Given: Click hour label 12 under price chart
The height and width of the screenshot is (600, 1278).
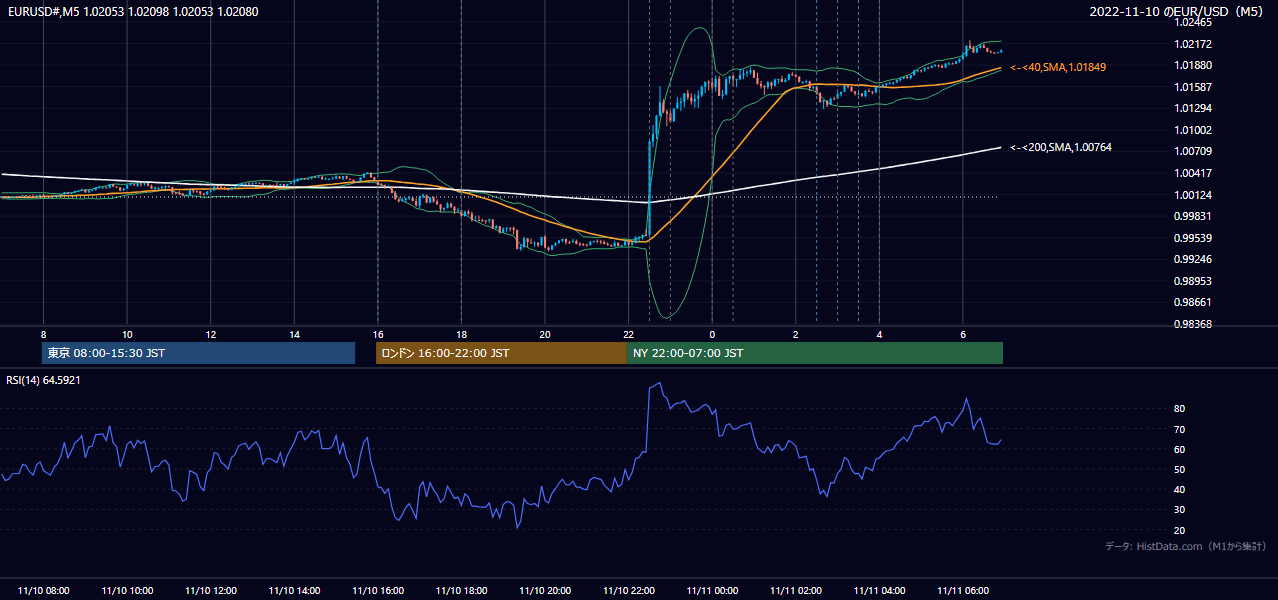Looking at the screenshot, I should click(211, 334).
